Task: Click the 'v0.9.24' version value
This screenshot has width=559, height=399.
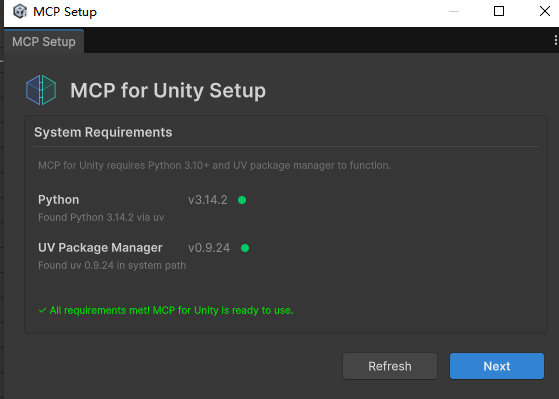Action: pos(209,248)
